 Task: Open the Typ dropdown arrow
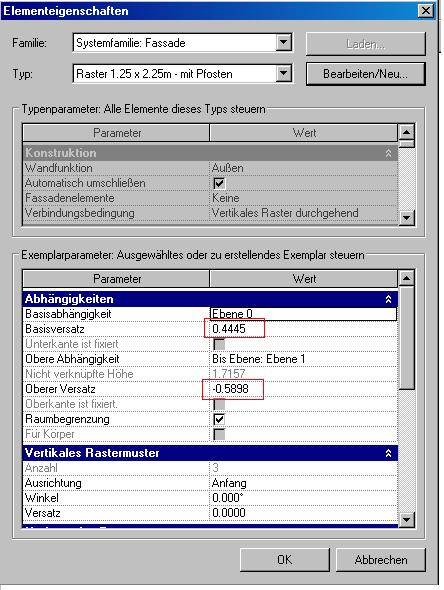click(284, 73)
